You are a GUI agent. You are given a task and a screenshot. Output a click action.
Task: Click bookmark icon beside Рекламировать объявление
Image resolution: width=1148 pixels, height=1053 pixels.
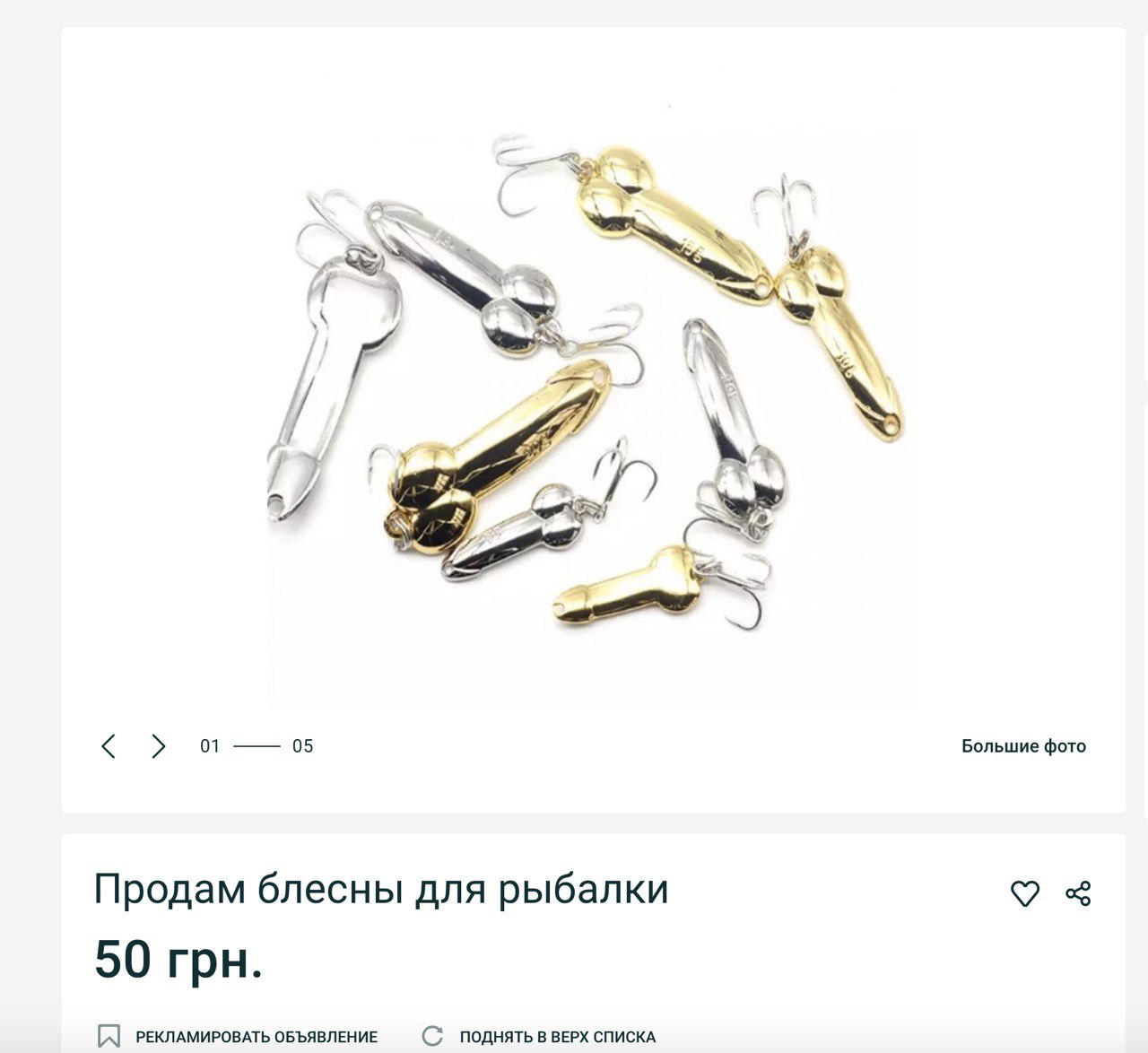[109, 1036]
